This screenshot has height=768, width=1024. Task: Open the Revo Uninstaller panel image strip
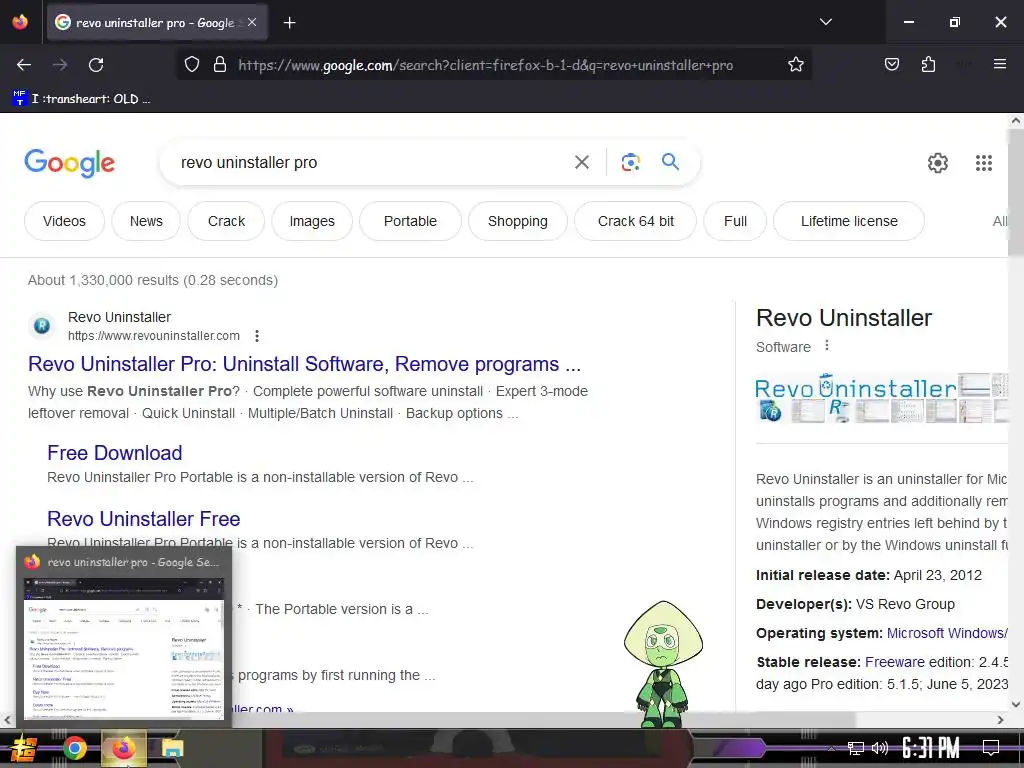tap(882, 398)
